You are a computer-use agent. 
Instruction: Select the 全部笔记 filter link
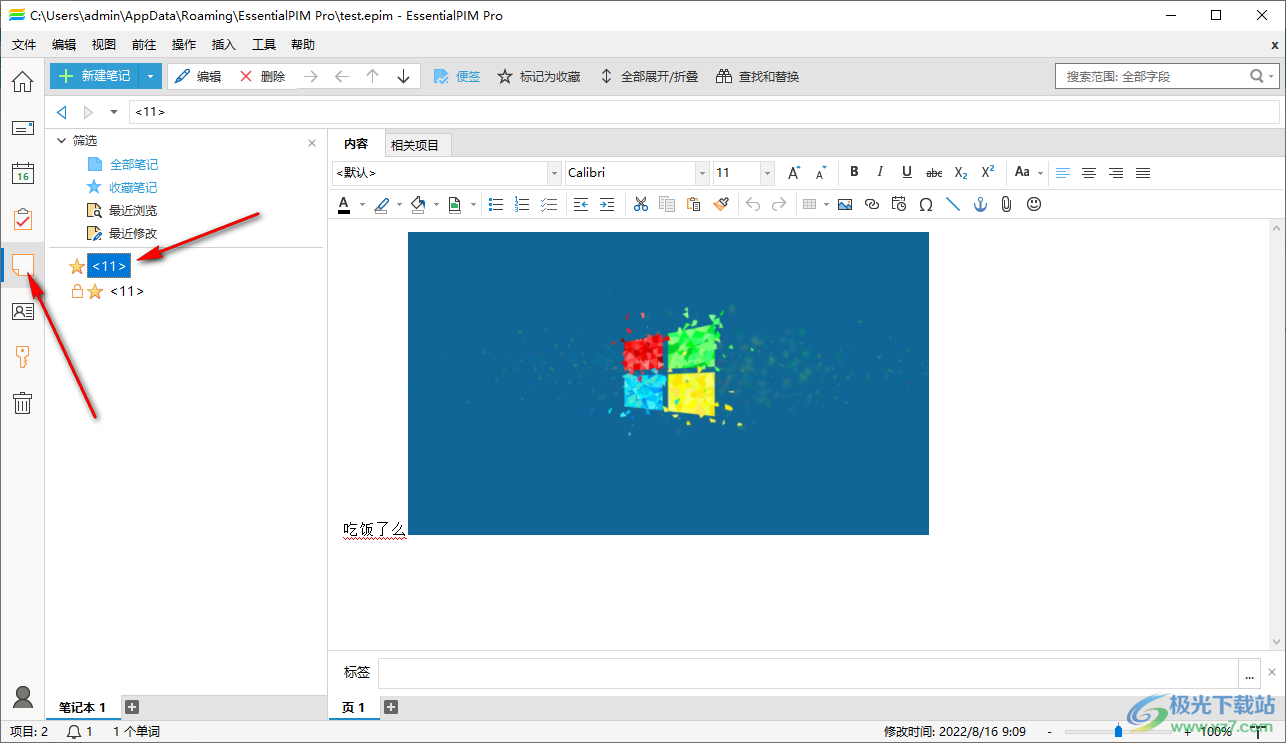click(134, 164)
